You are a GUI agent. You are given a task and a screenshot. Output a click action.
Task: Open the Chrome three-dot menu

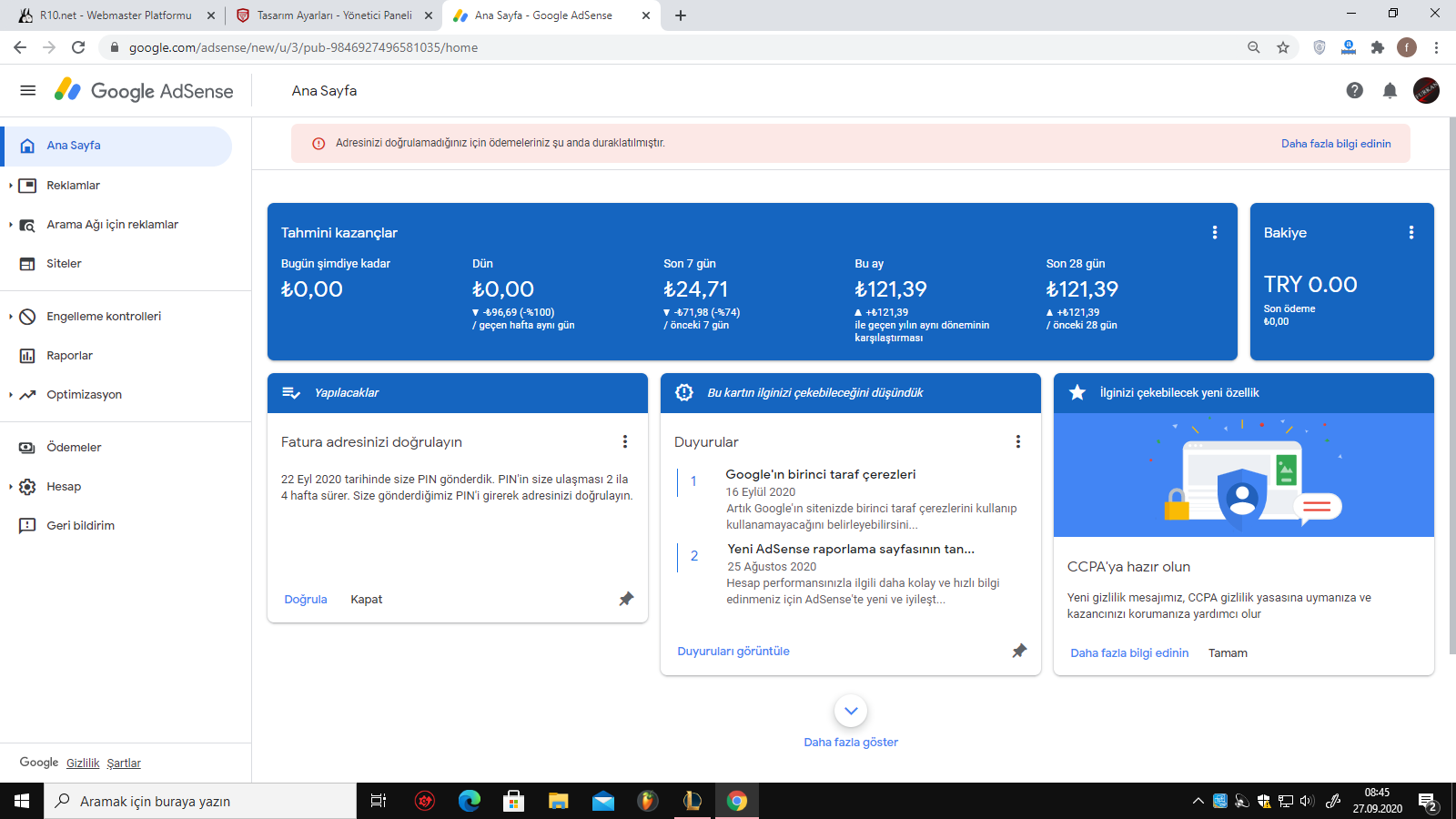click(1436, 47)
